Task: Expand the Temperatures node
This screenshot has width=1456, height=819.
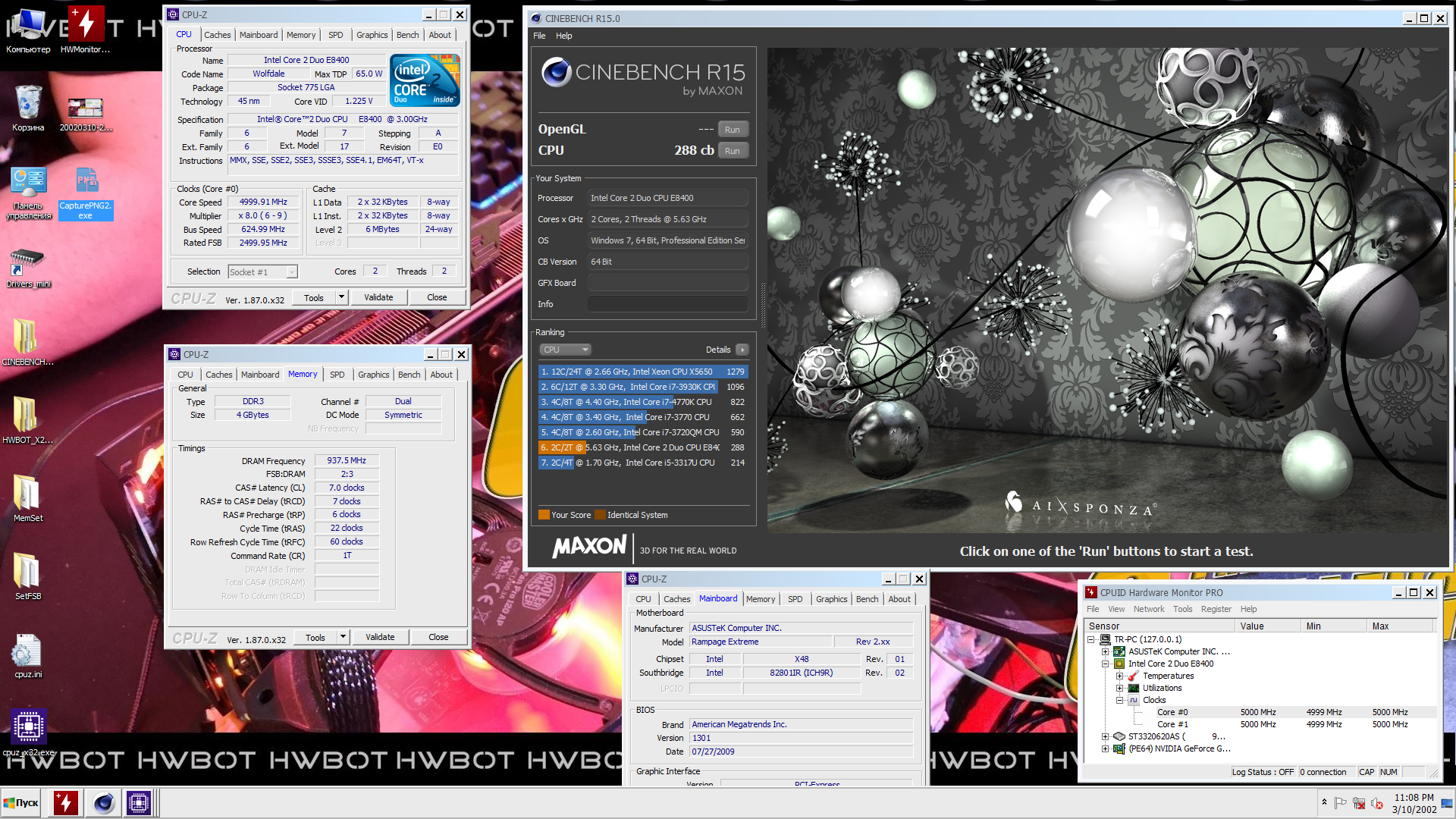Action: click(x=1119, y=676)
